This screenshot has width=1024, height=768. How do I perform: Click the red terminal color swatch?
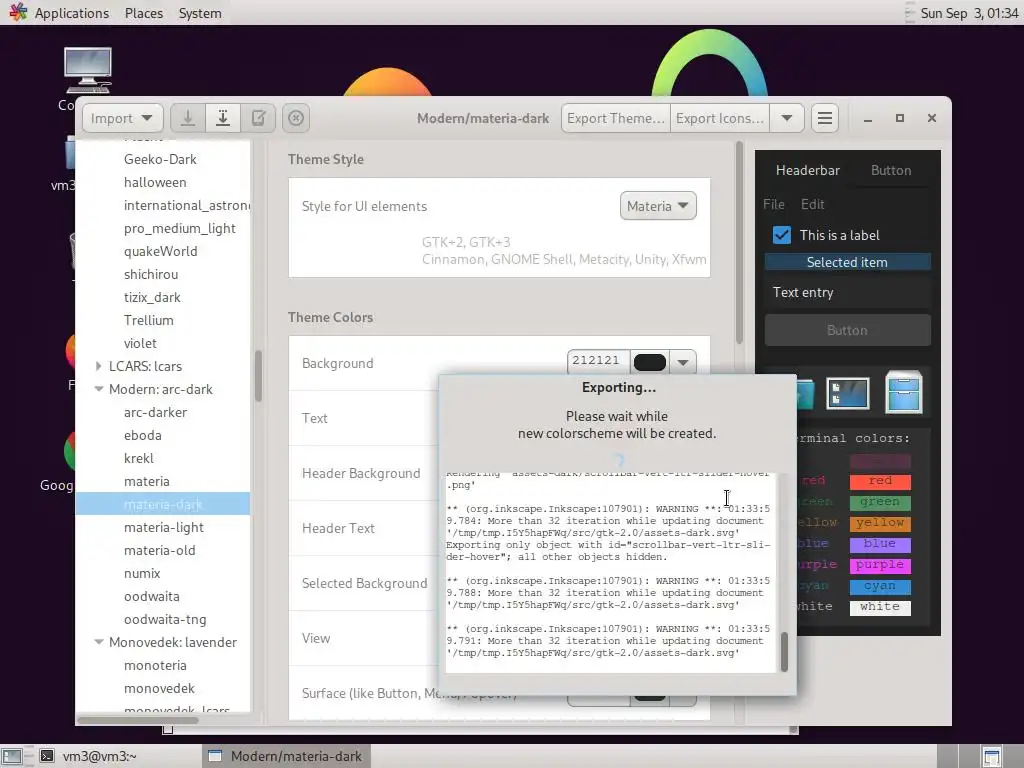click(x=880, y=481)
